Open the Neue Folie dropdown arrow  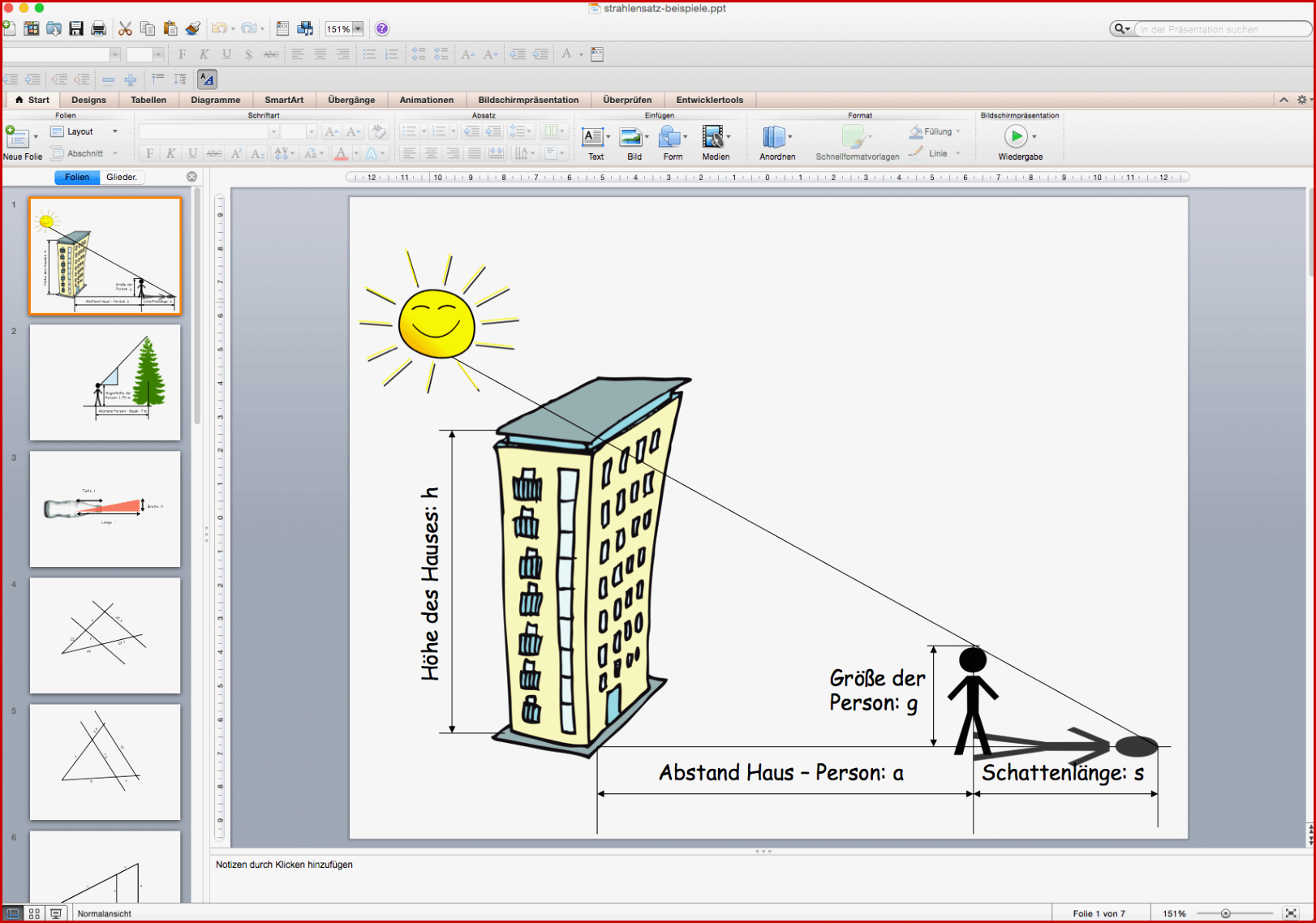point(36,136)
